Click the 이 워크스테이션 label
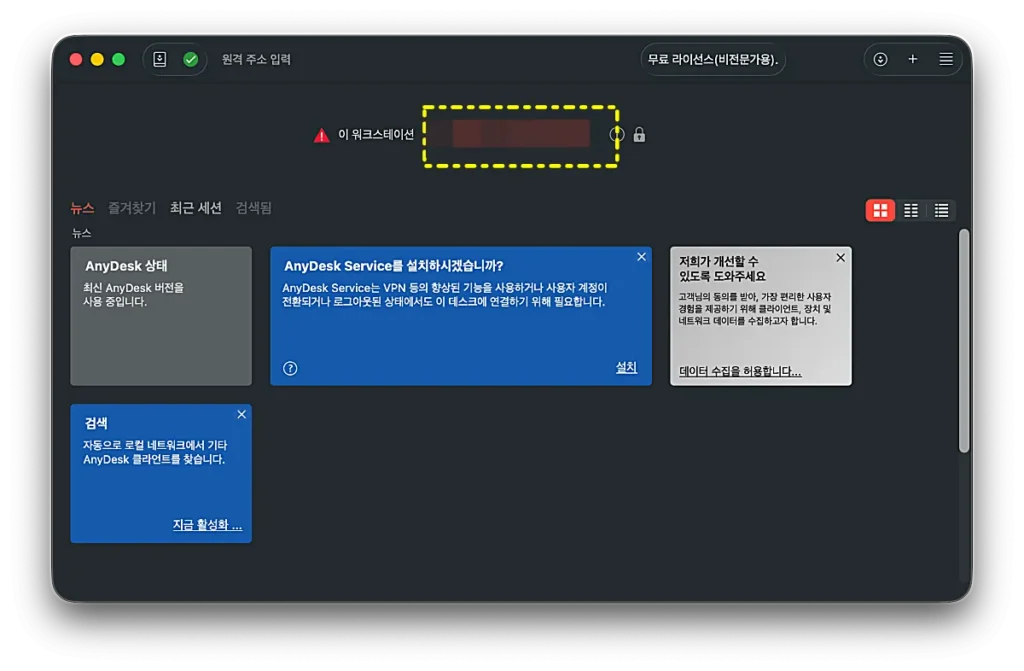The width and height of the screenshot is (1024, 671). [x=376, y=135]
